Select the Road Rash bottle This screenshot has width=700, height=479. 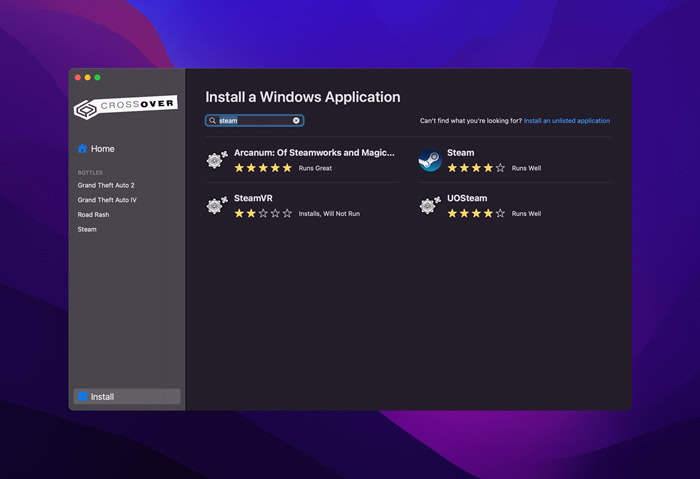[x=93, y=215]
